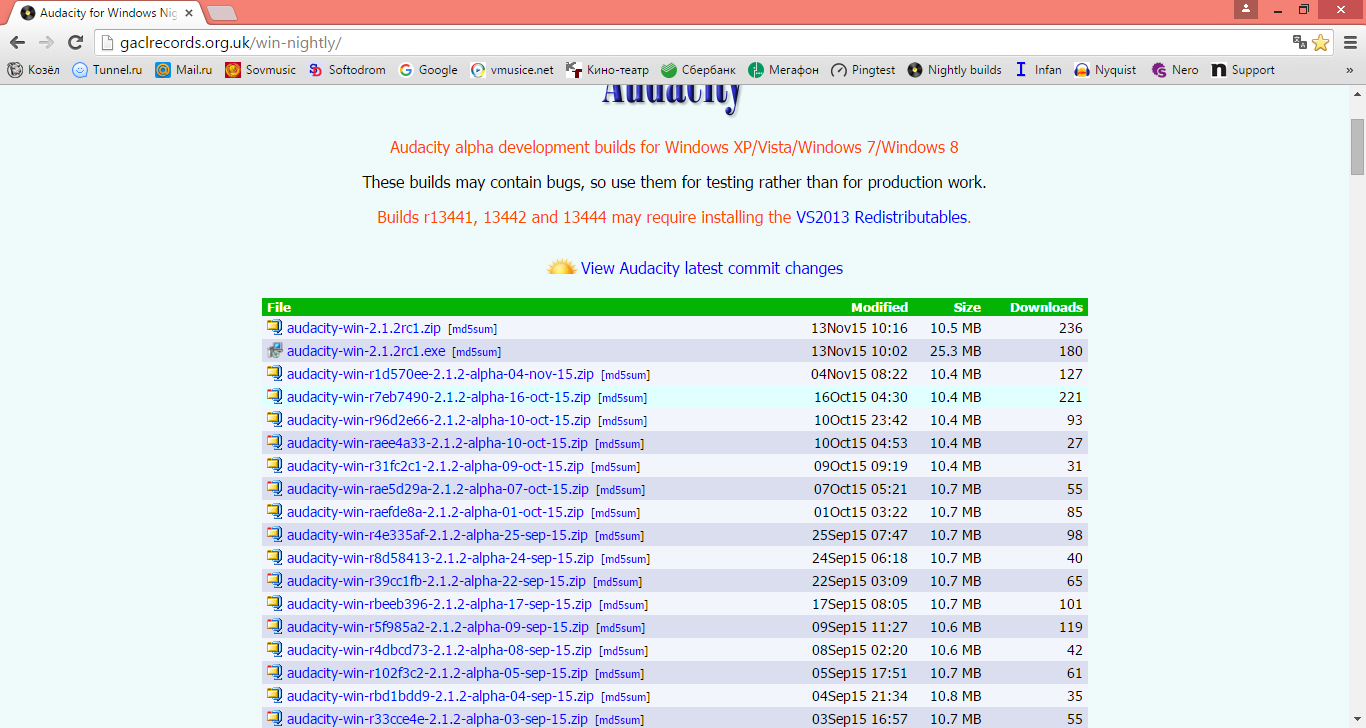
Task: Go back using browser back arrow
Action: click(17, 42)
